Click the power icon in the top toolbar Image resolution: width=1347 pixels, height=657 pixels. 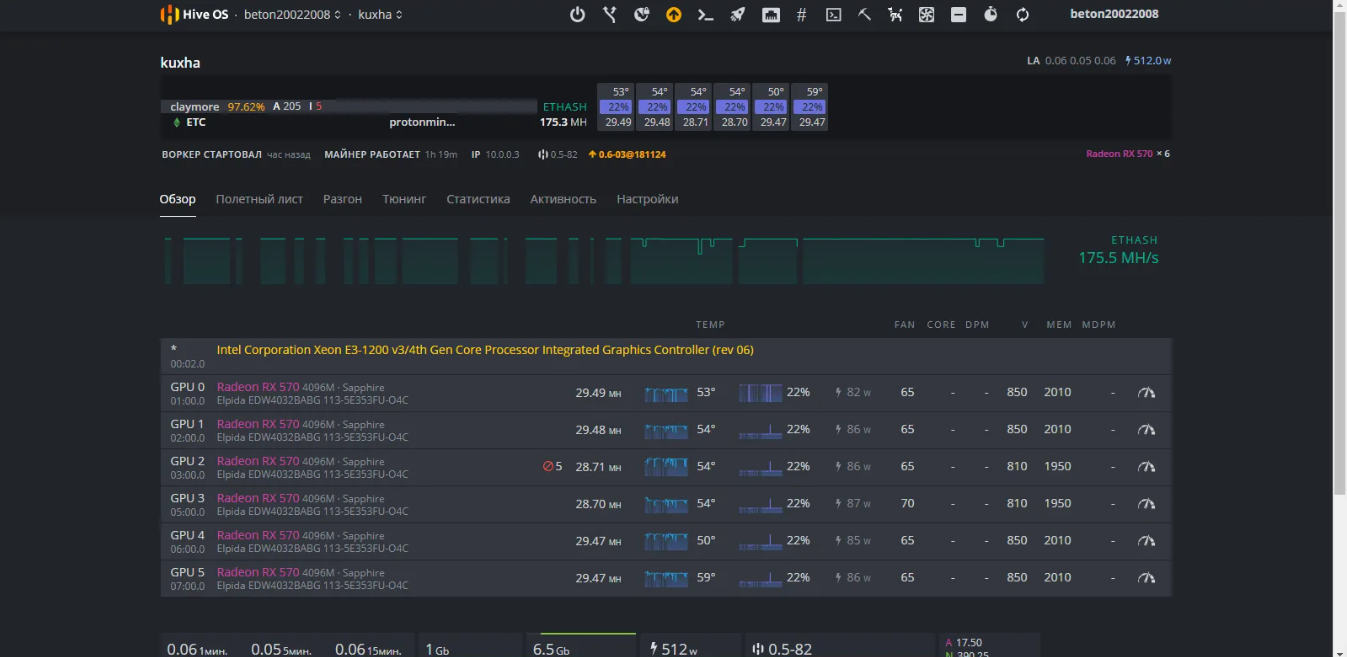pyautogui.click(x=577, y=15)
